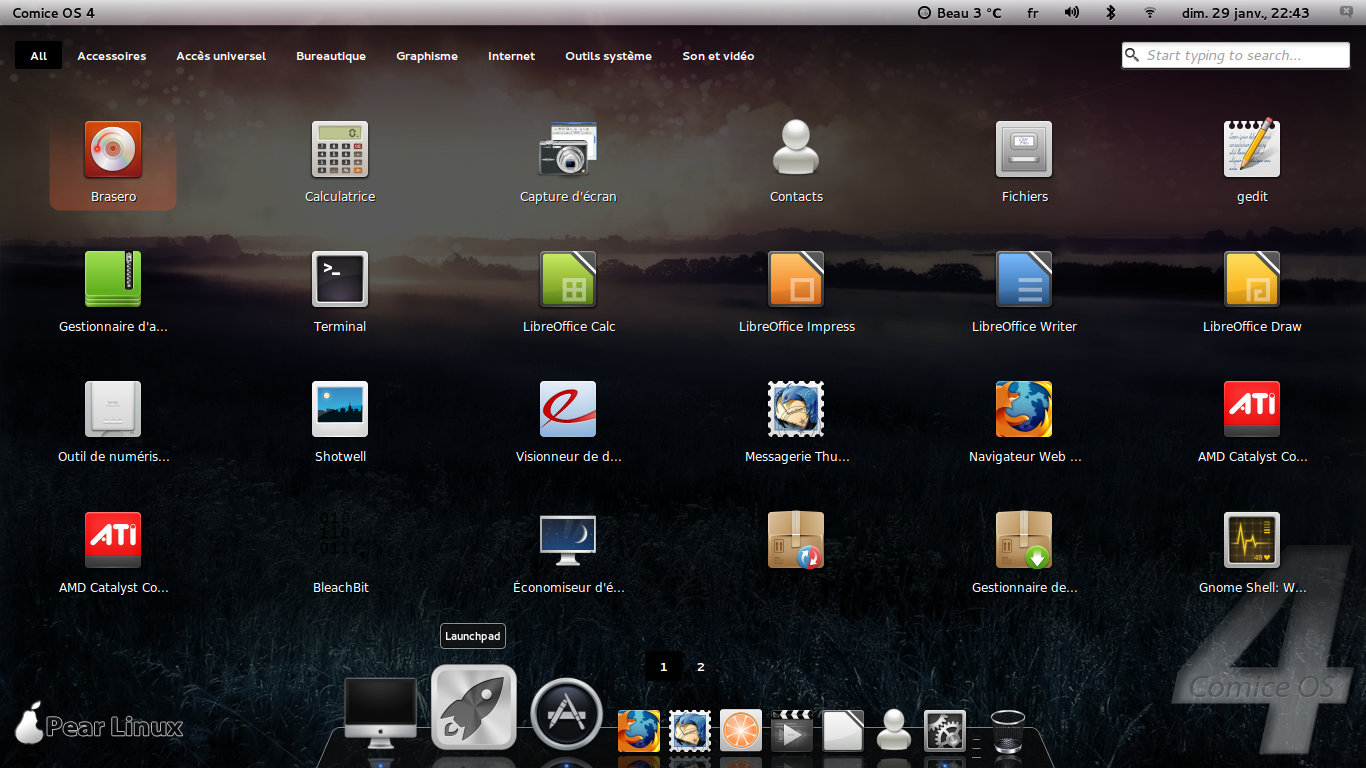
Task: Go to launcher page 2
Action: point(700,666)
